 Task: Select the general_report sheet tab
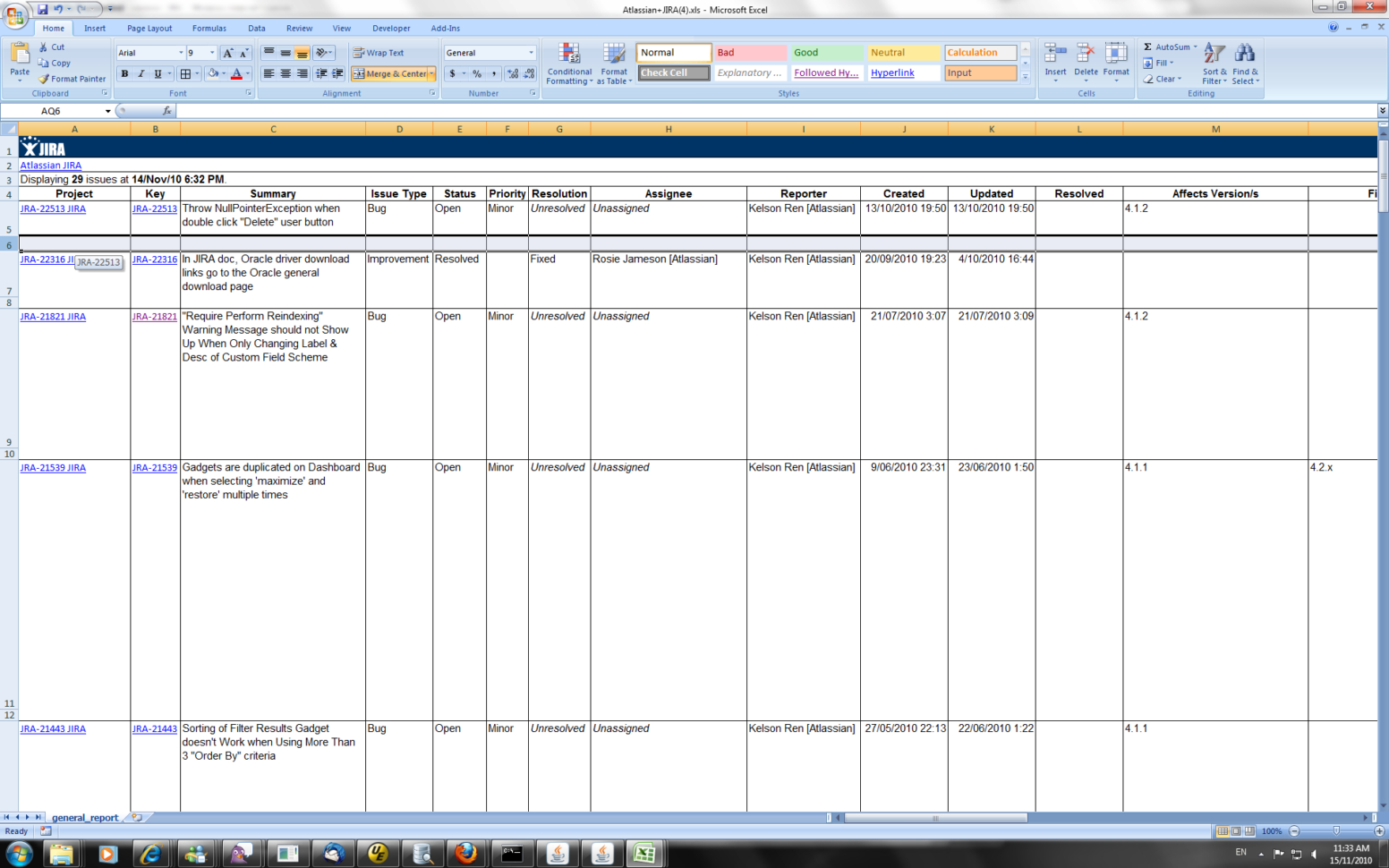pyautogui.click(x=84, y=817)
